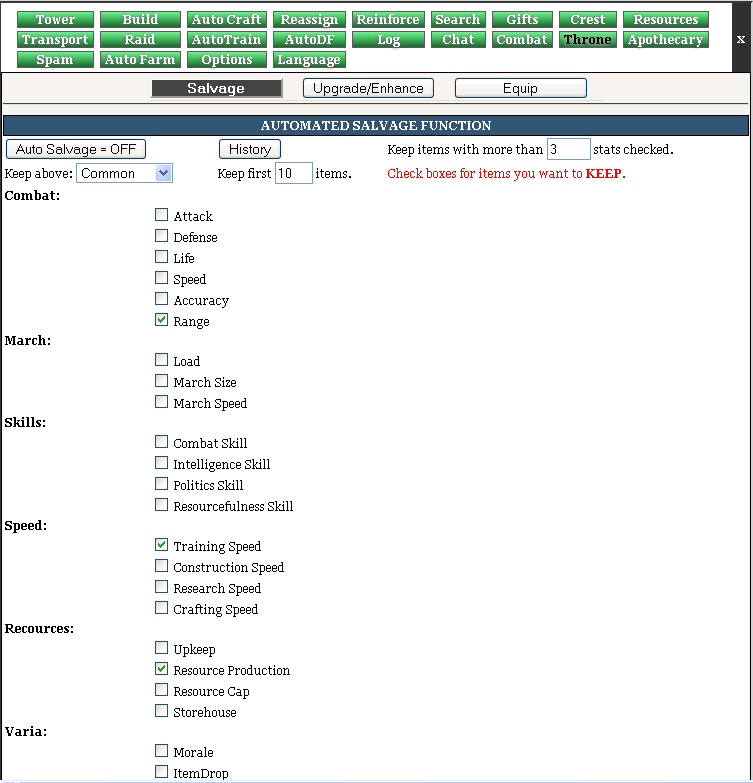Image resolution: width=753 pixels, height=783 pixels.
Task: Open the Apothecary tab
Action: (666, 39)
